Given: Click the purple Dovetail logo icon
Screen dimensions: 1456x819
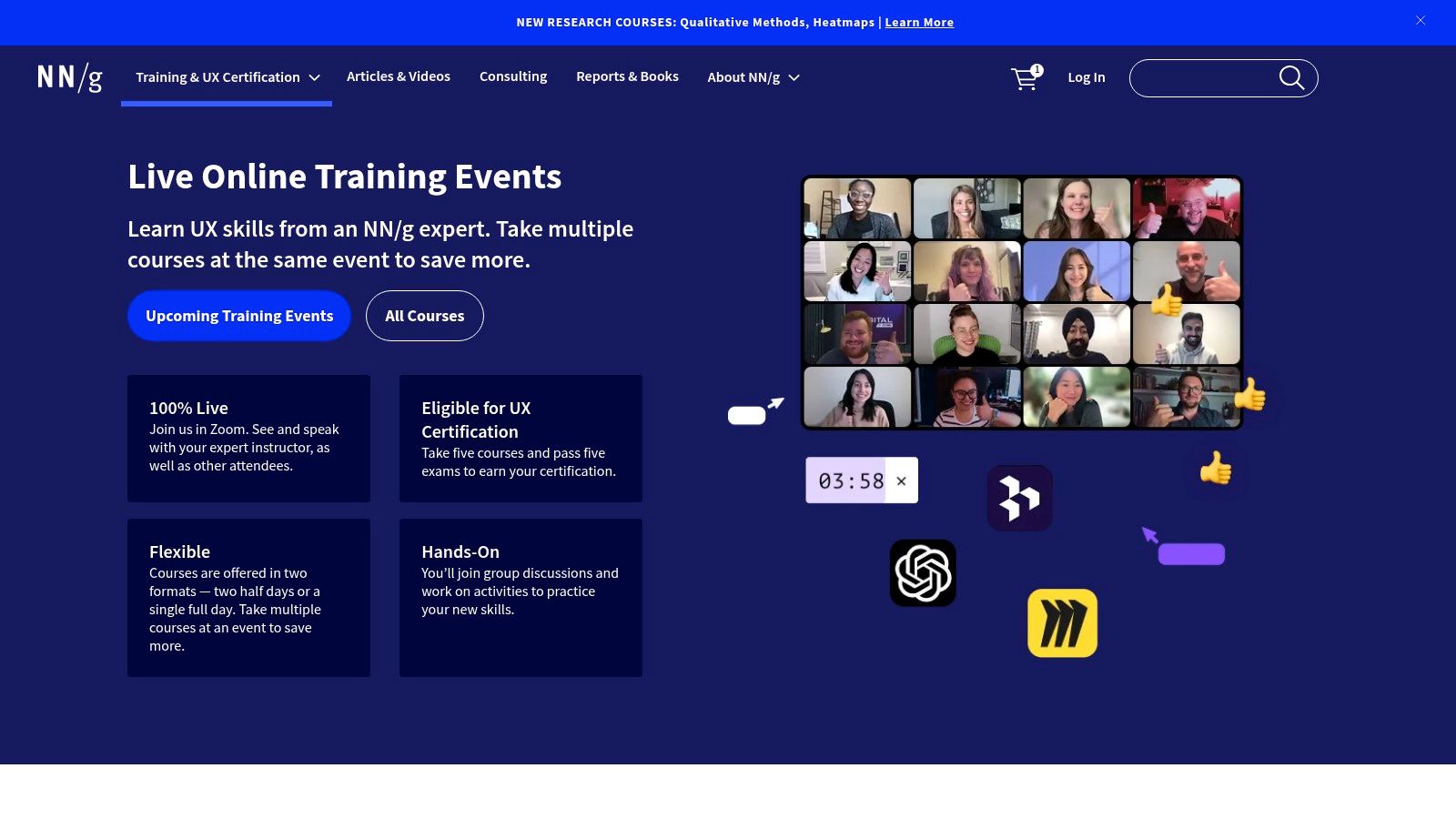Looking at the screenshot, I should (x=1019, y=498).
